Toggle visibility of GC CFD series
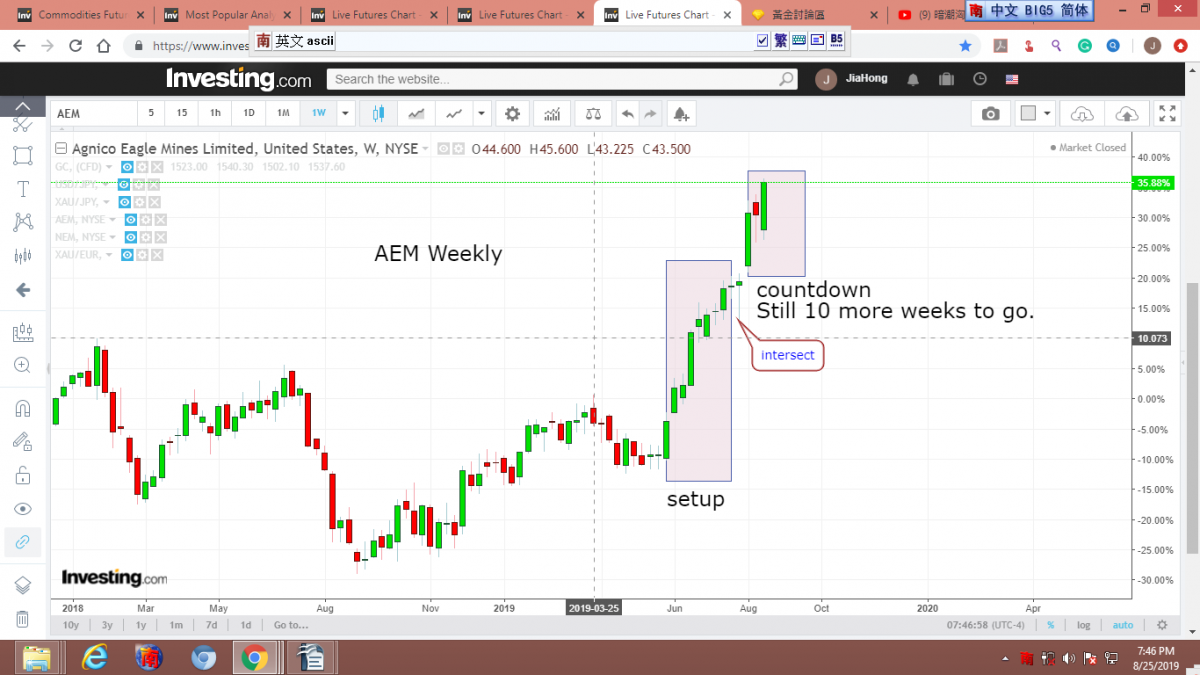1200x675 pixels. click(x=127, y=167)
